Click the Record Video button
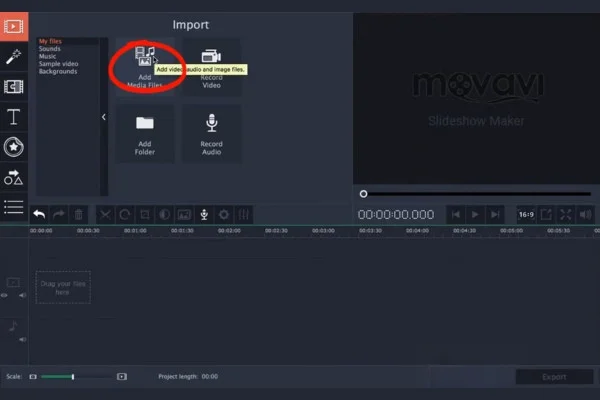The width and height of the screenshot is (600, 400). [212, 67]
